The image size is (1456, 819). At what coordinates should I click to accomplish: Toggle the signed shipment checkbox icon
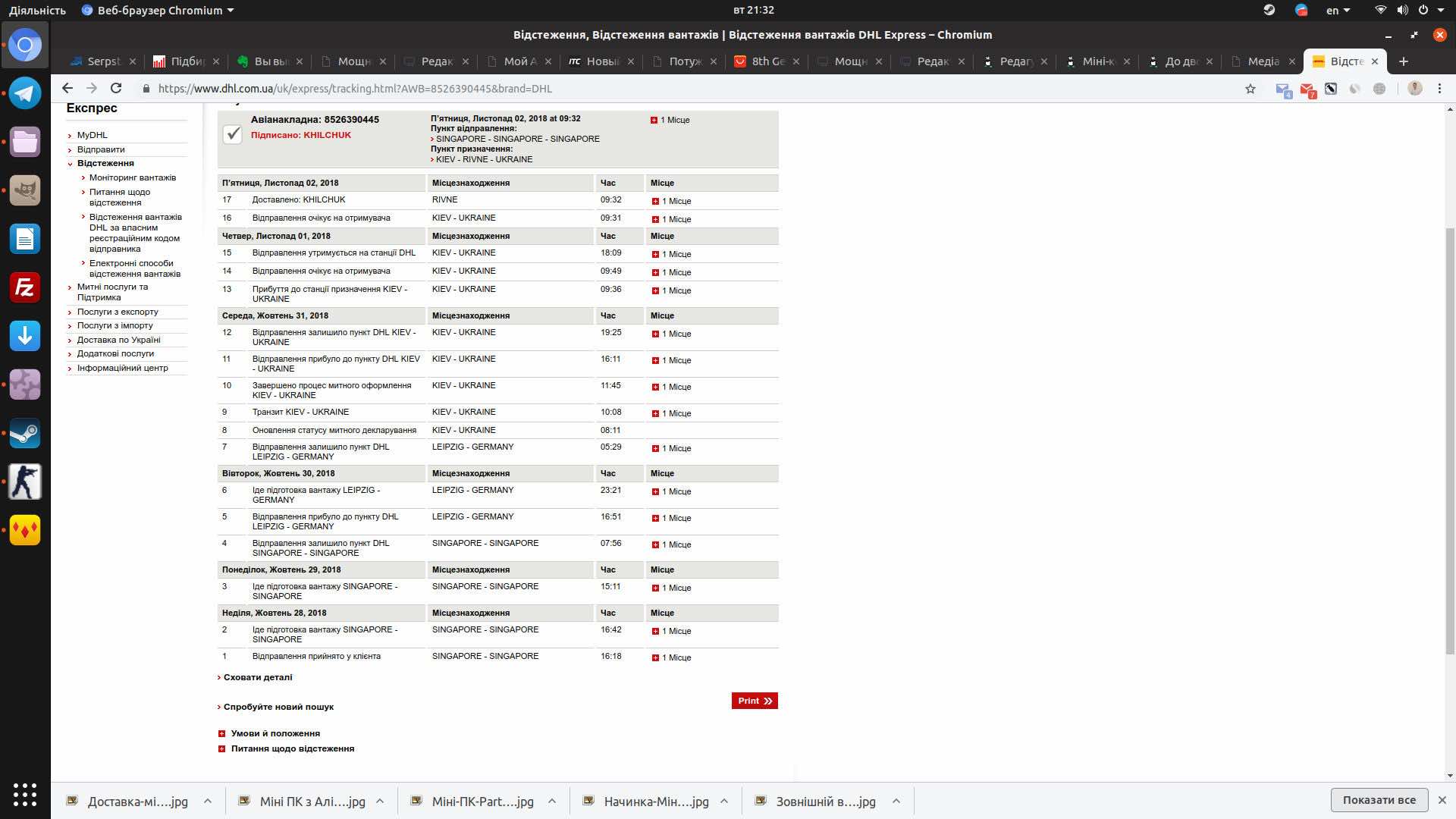pyautogui.click(x=233, y=134)
